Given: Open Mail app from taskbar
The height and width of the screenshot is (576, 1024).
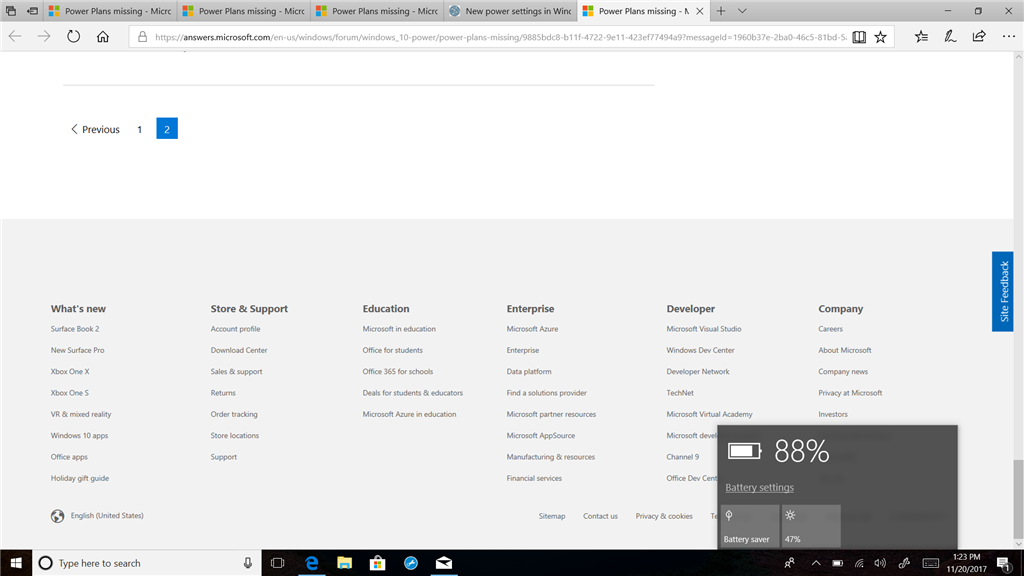Looking at the screenshot, I should [443, 563].
